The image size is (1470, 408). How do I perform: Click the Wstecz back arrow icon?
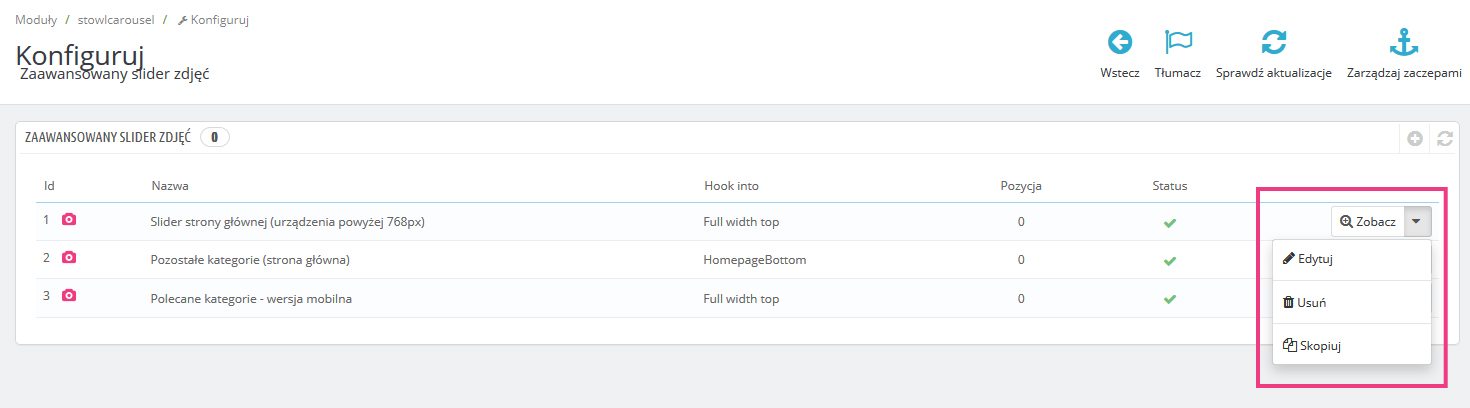(1119, 42)
